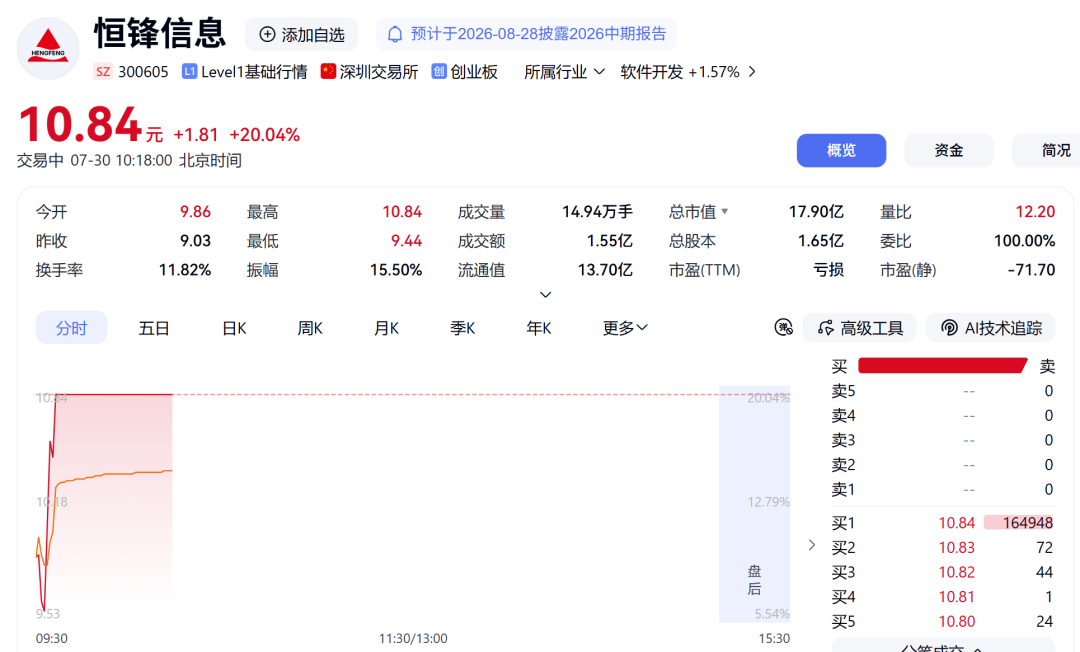The height and width of the screenshot is (652, 1080).
Task: Open 更多 chart period dropdown
Action: pyautogui.click(x=625, y=328)
